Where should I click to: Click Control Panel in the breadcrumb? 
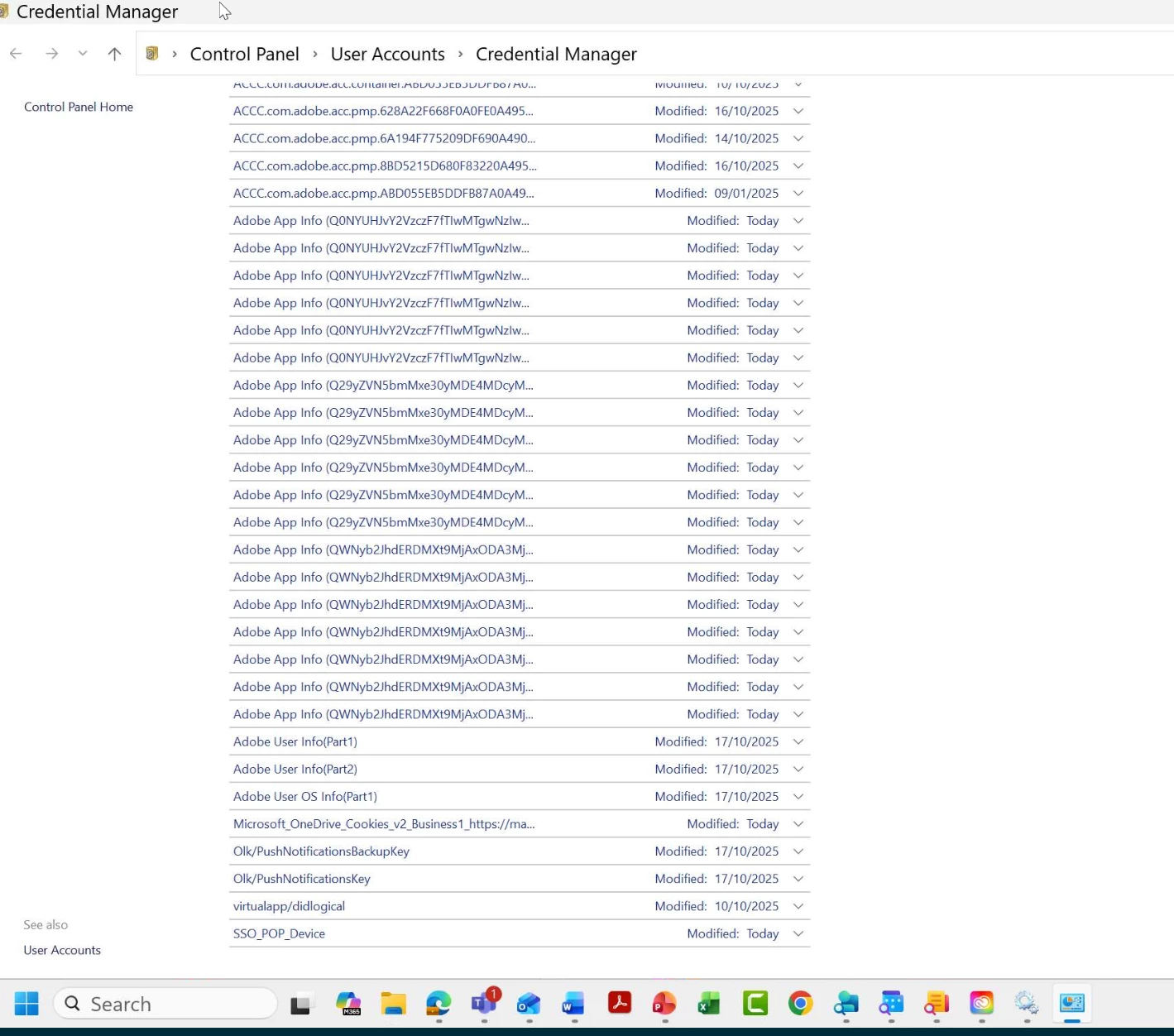click(245, 54)
